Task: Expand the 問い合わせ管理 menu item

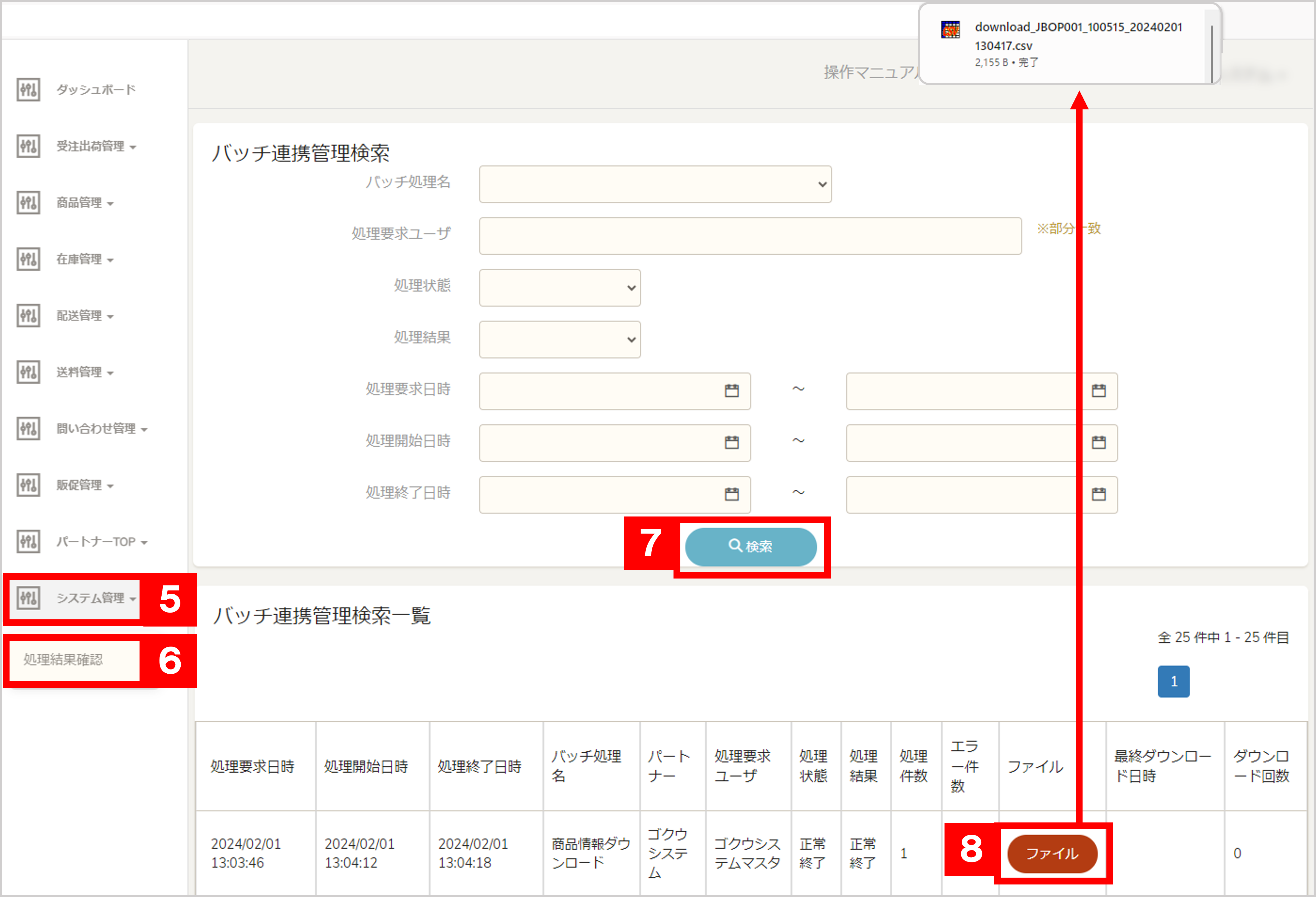Action: pos(102,429)
